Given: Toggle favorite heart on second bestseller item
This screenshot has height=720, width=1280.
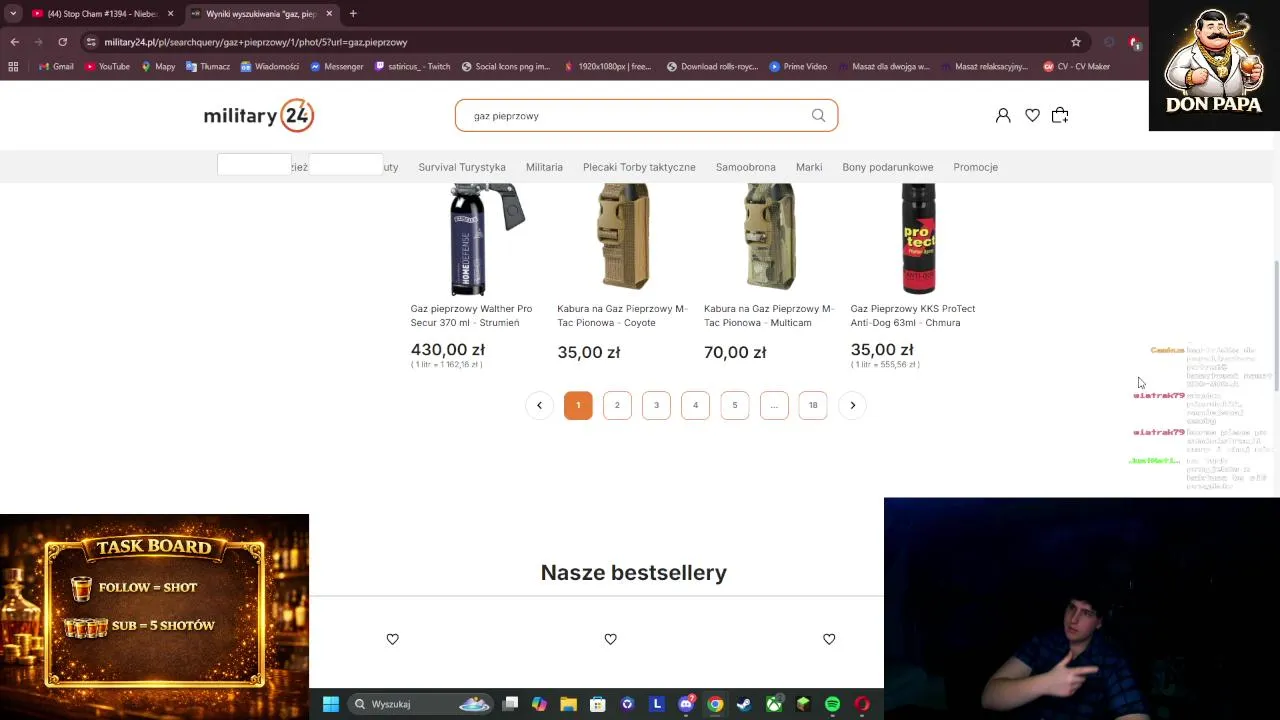Looking at the screenshot, I should [610, 639].
